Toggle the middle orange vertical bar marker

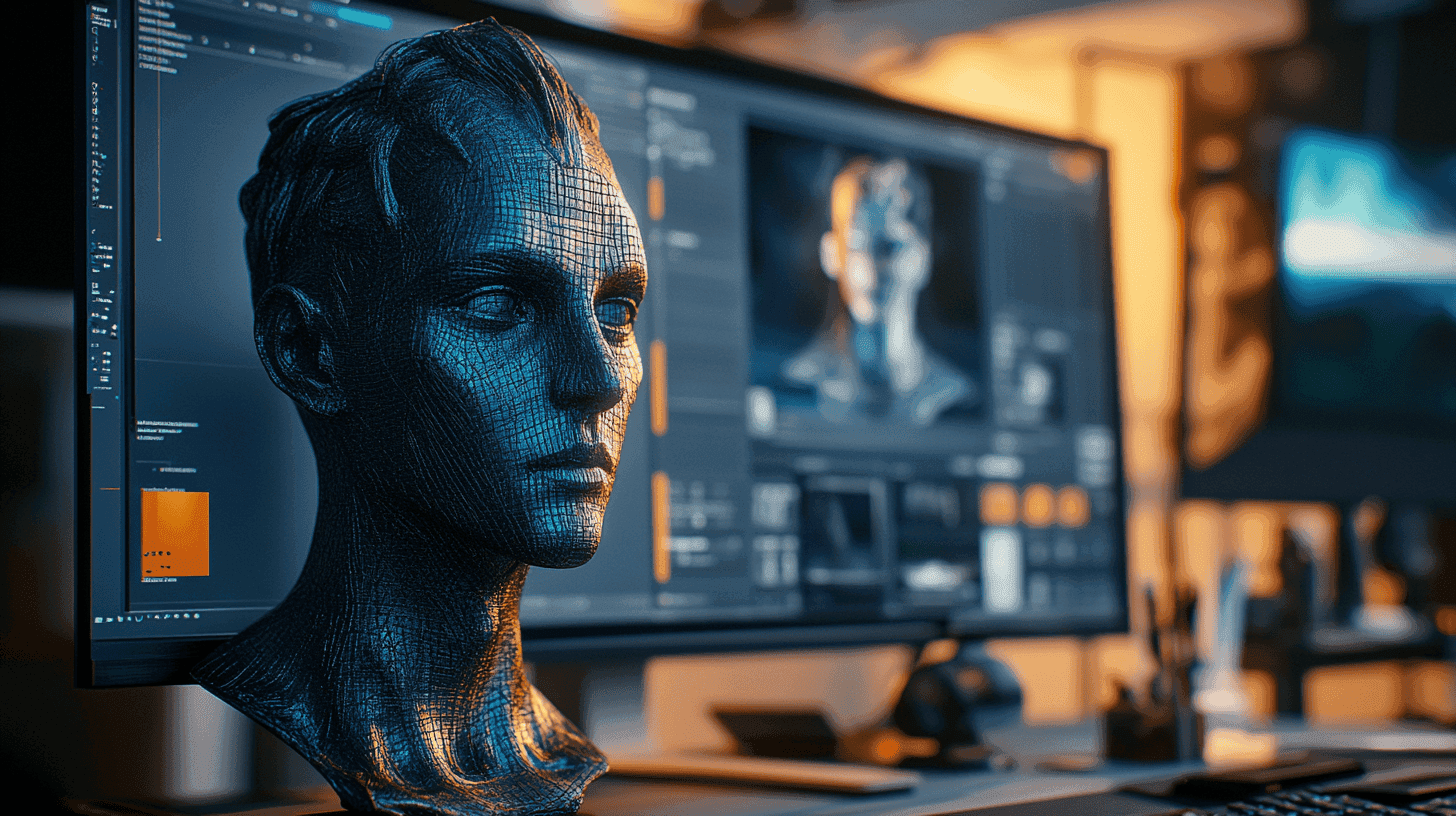tap(658, 386)
